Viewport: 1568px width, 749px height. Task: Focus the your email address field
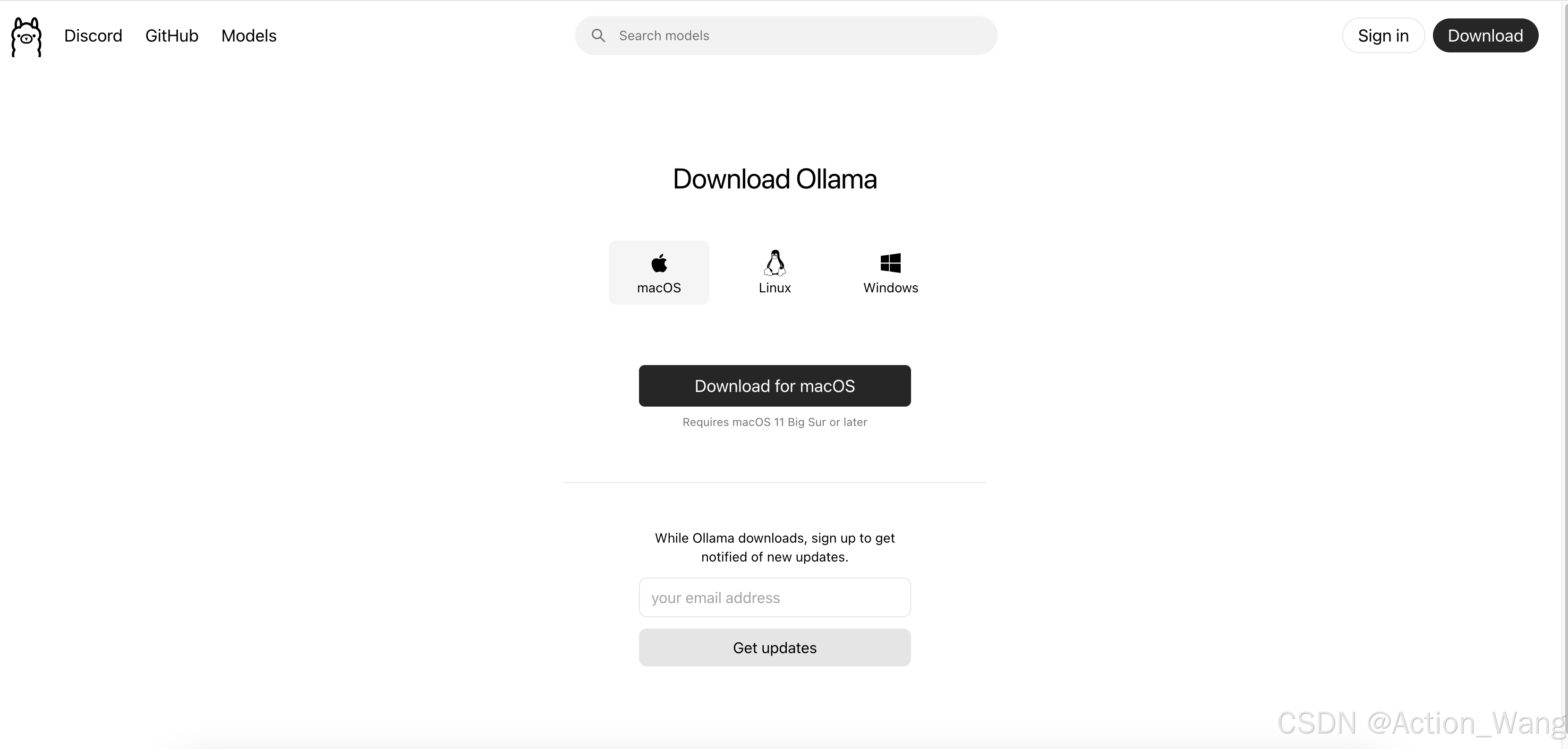pos(775,597)
